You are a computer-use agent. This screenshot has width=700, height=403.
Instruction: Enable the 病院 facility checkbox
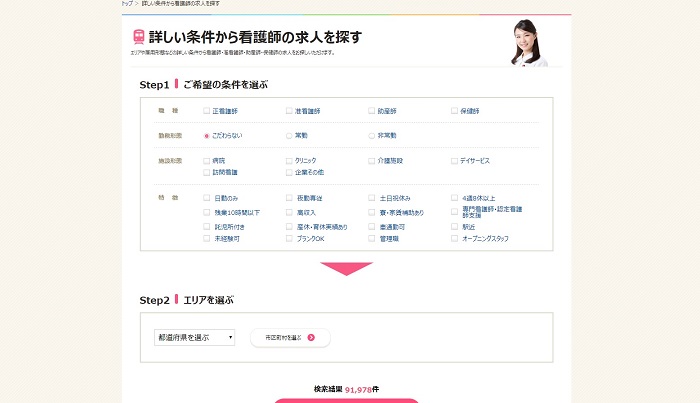tap(207, 160)
